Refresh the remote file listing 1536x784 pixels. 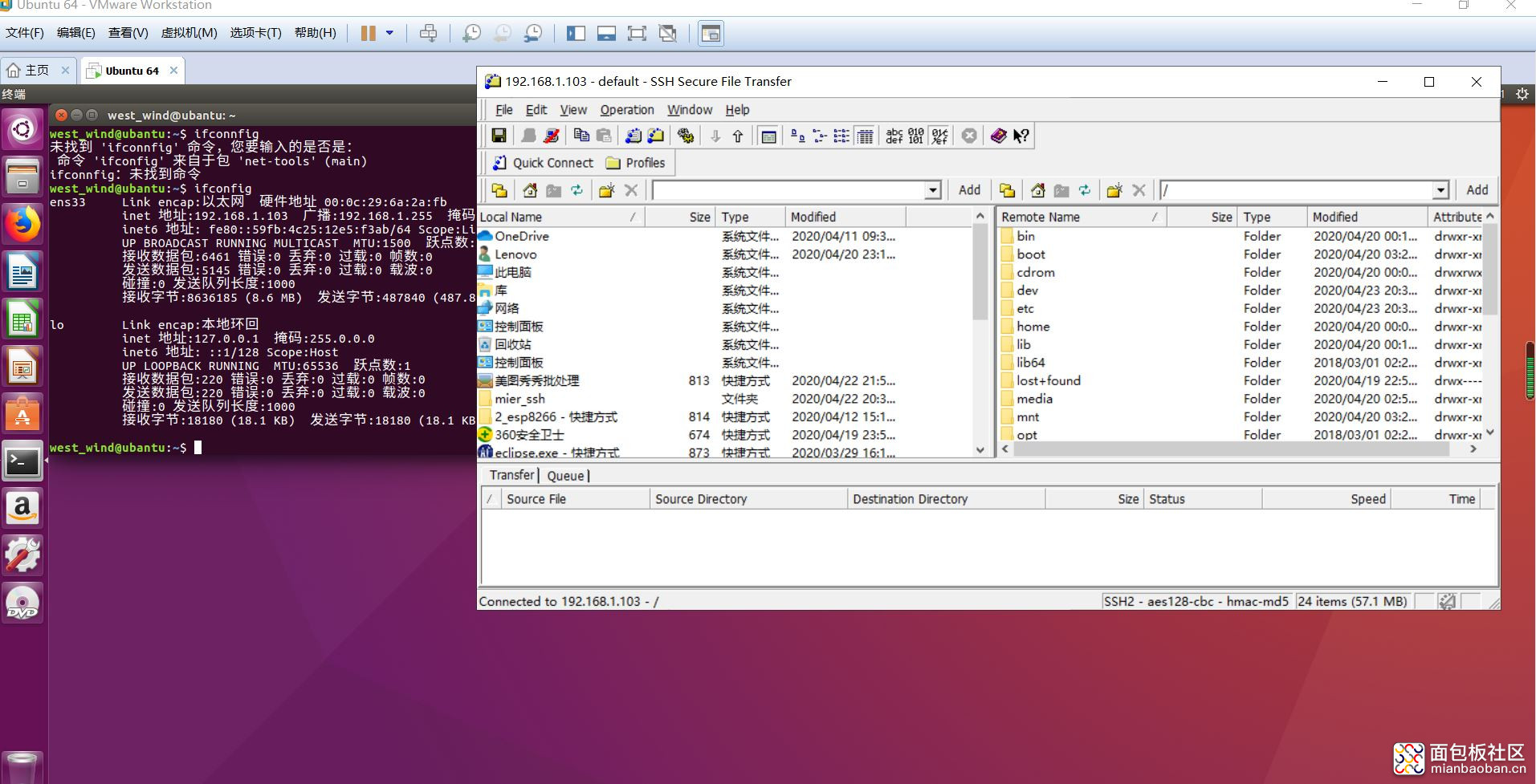(1085, 190)
